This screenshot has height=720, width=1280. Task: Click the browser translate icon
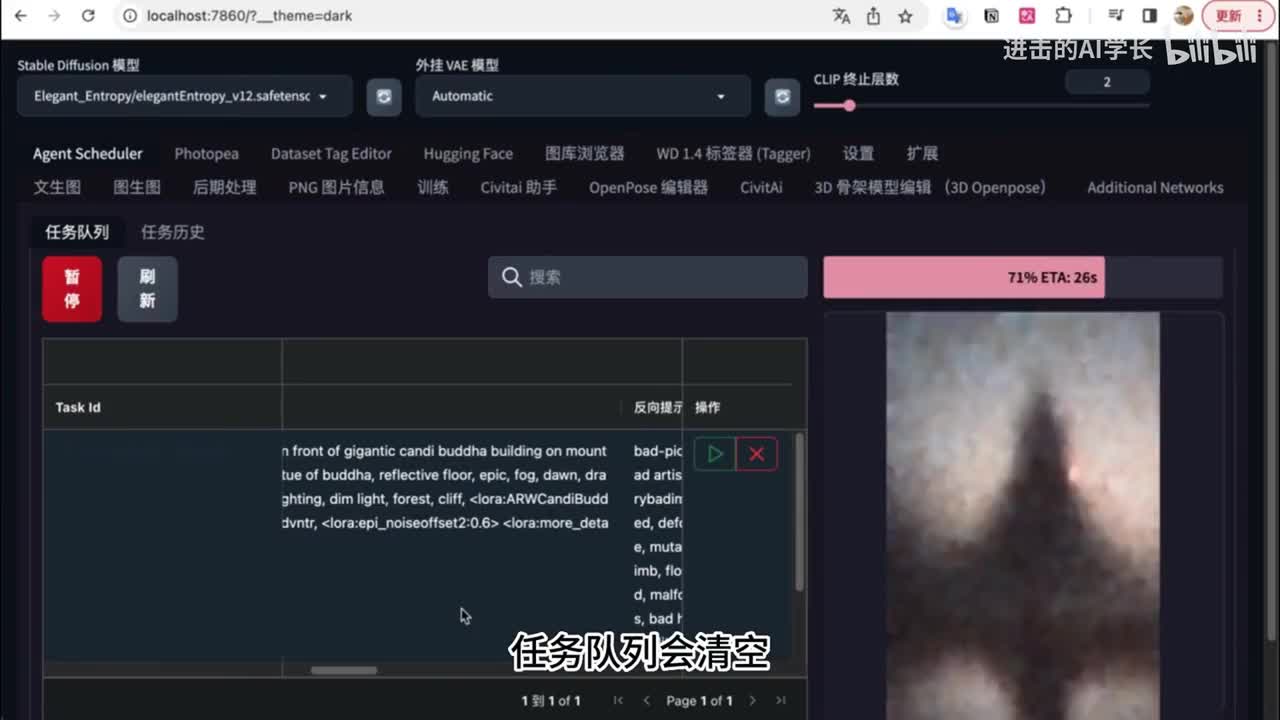coord(841,16)
